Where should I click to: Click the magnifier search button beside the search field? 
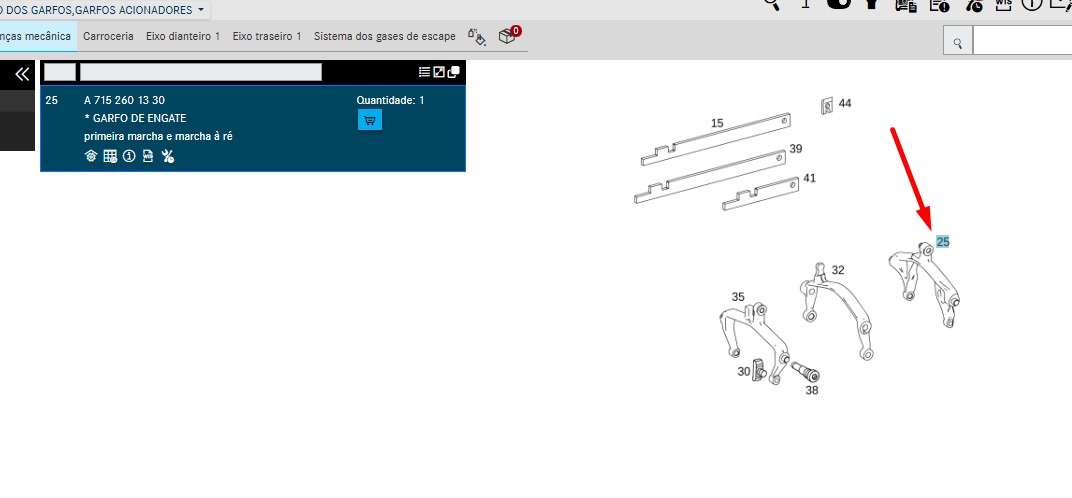(958, 42)
